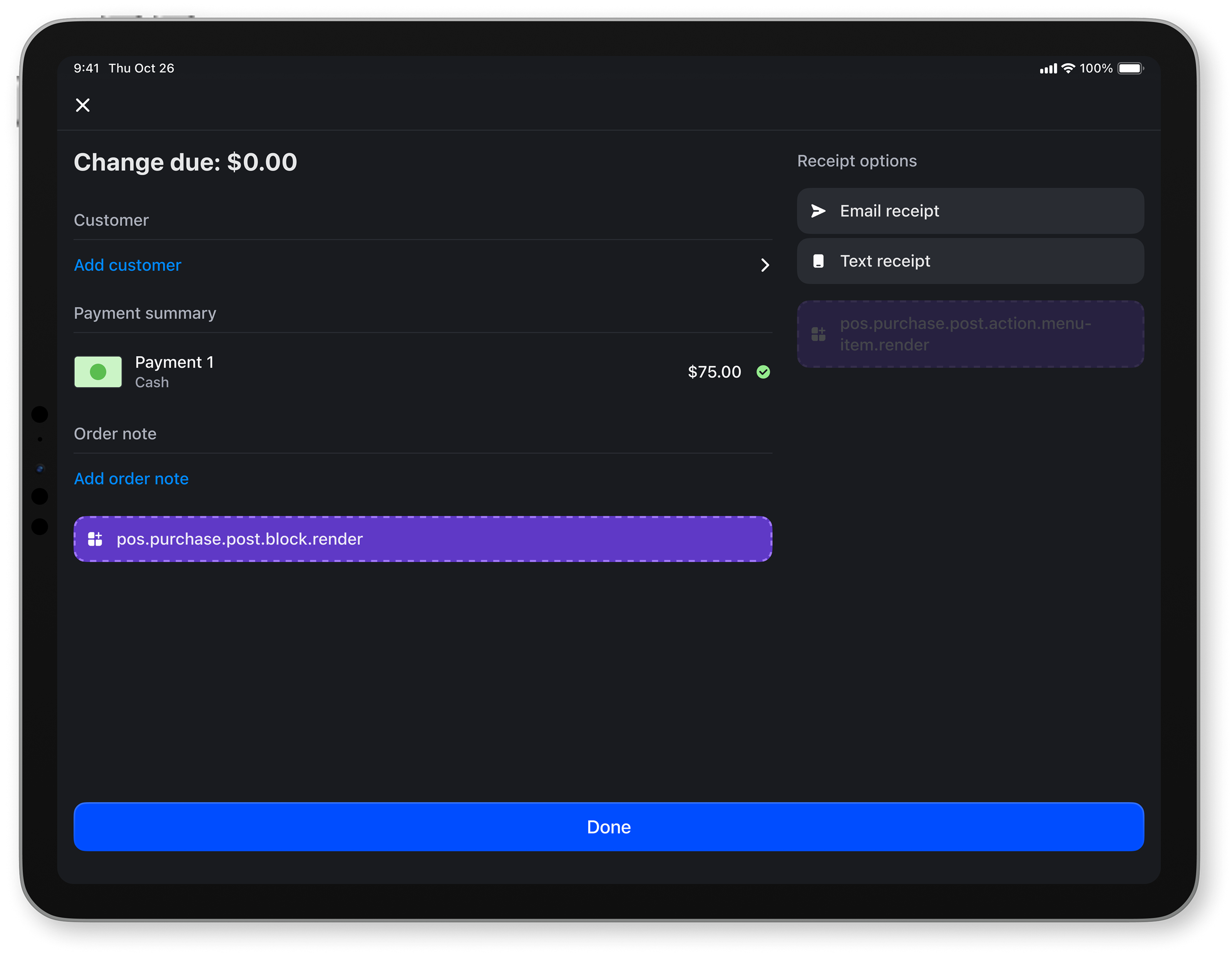
Task: Send an Email receipt
Action: pyautogui.click(x=970, y=211)
